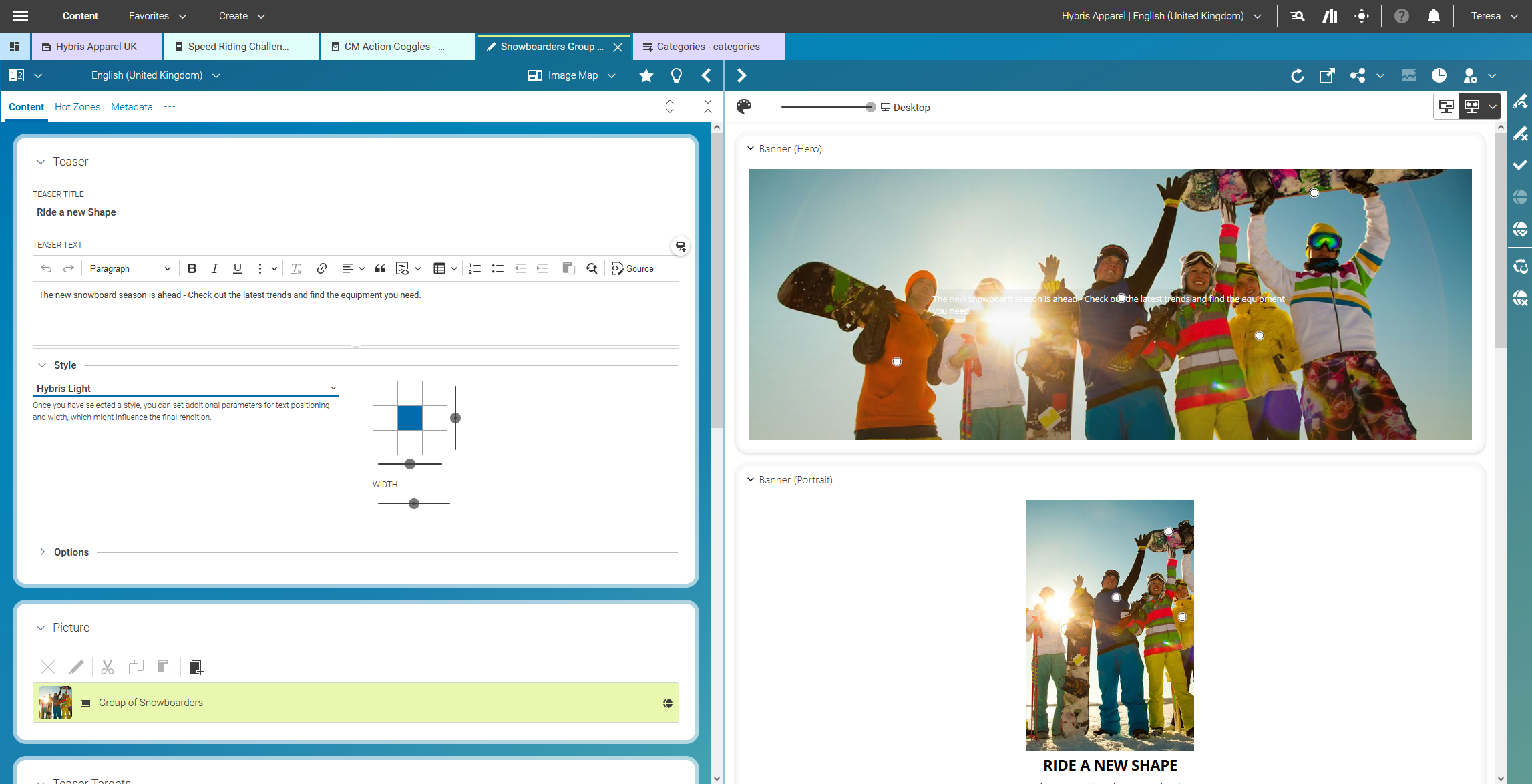Open the Create menu
This screenshot has height=784, width=1532.
[241, 16]
